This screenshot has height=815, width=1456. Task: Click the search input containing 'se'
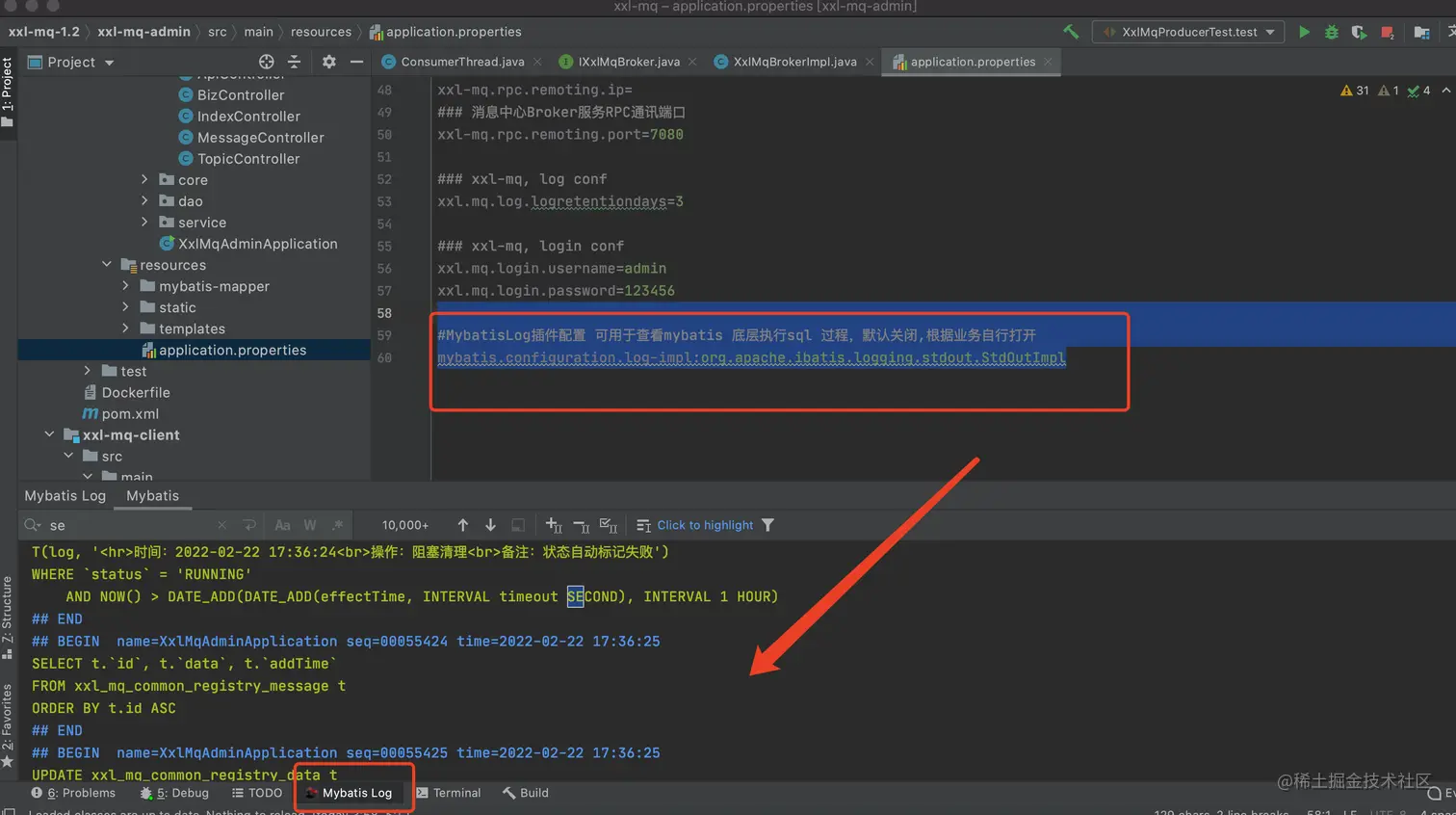[x=130, y=525]
